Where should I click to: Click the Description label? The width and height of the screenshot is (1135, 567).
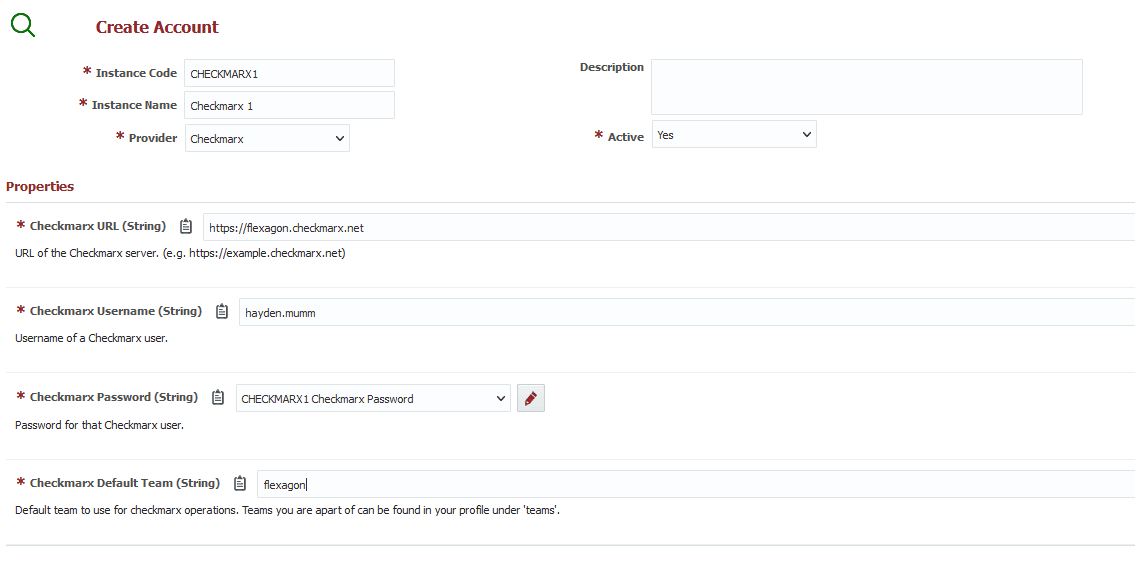(612, 67)
